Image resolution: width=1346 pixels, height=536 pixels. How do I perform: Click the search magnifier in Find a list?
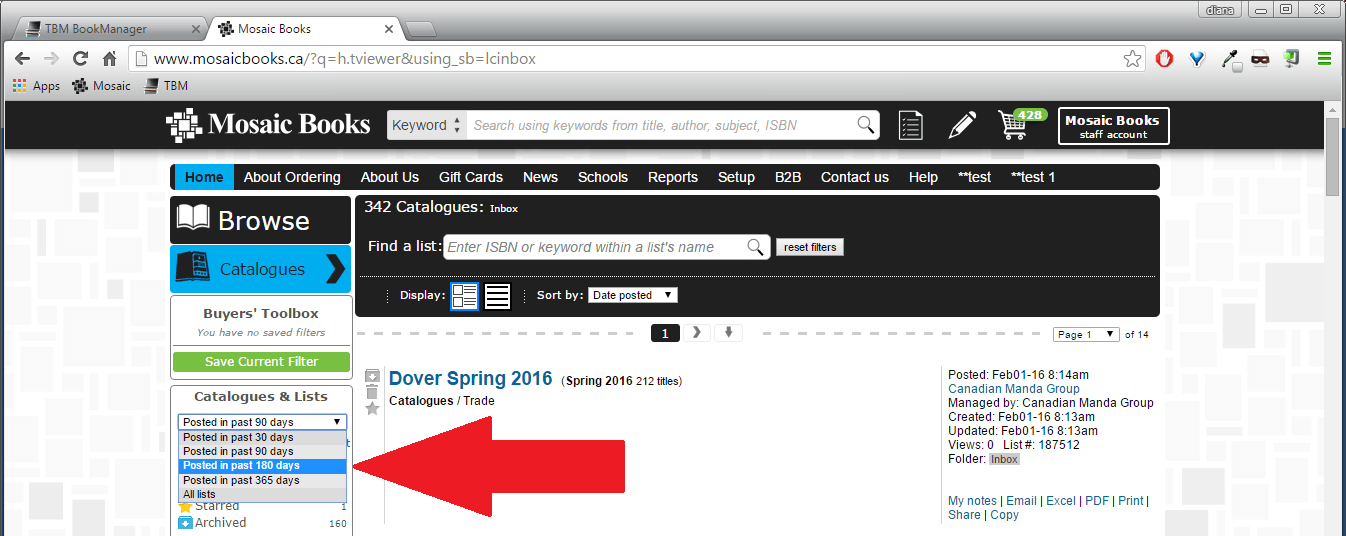click(756, 247)
